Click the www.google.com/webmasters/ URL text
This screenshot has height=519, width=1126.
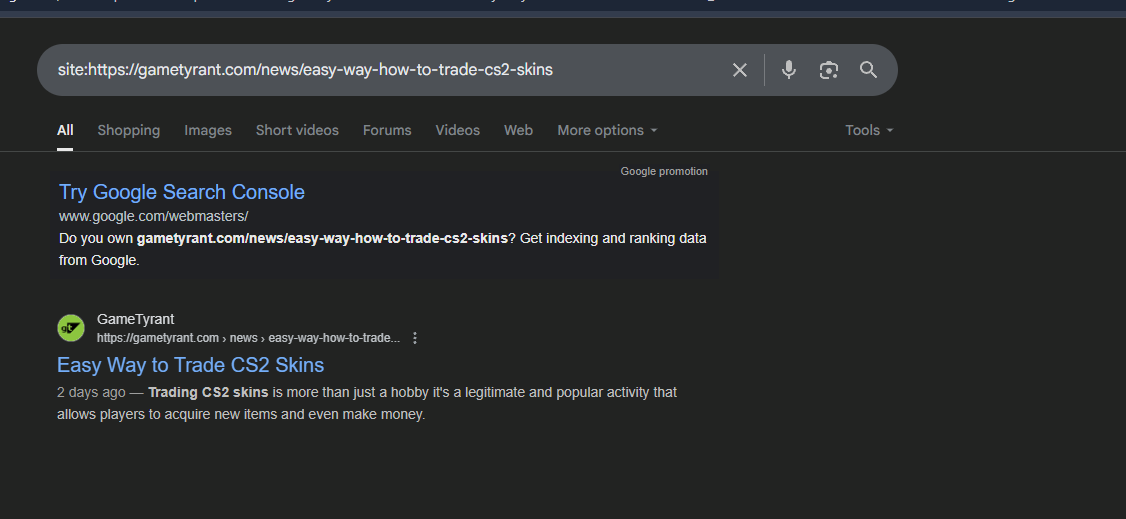coord(154,216)
